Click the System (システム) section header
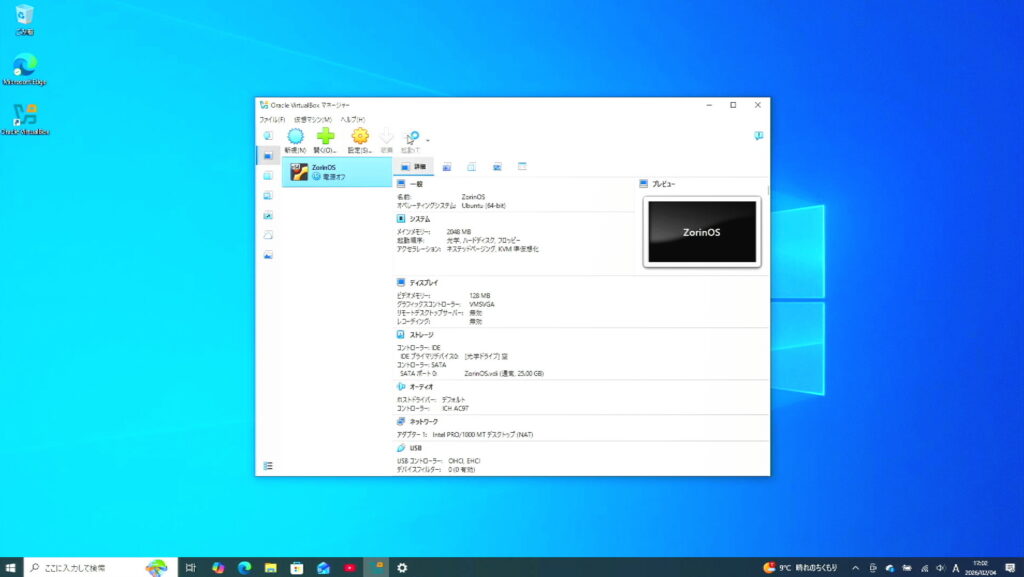Image resolution: width=1024 pixels, height=577 pixels. (x=419, y=218)
